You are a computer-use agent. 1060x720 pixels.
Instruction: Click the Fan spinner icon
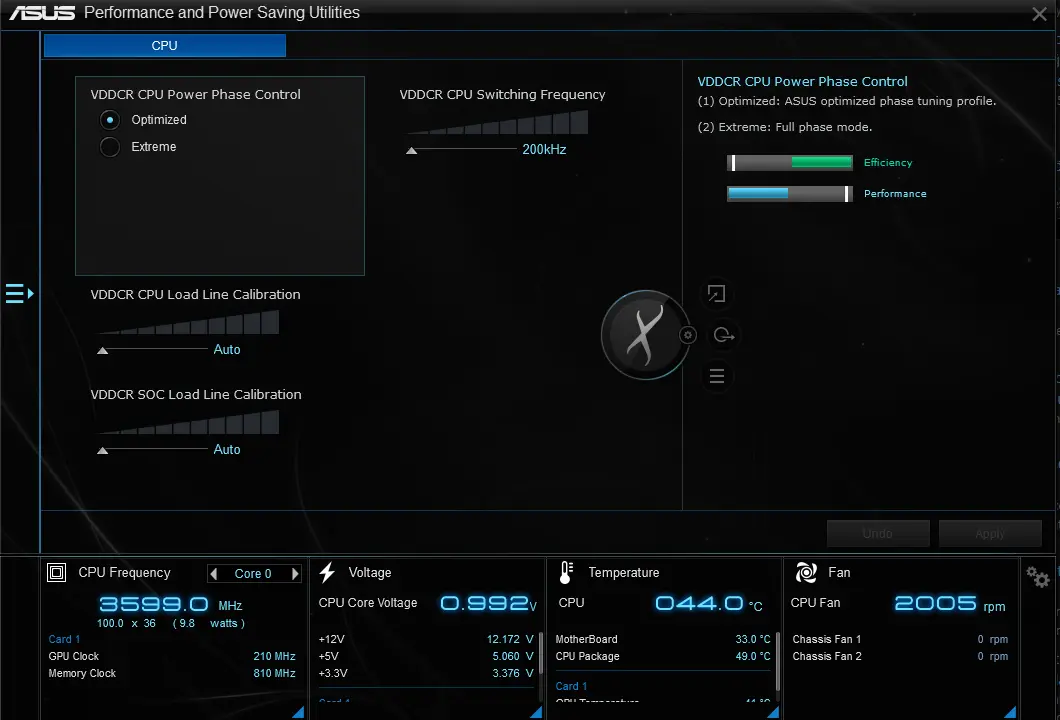806,573
